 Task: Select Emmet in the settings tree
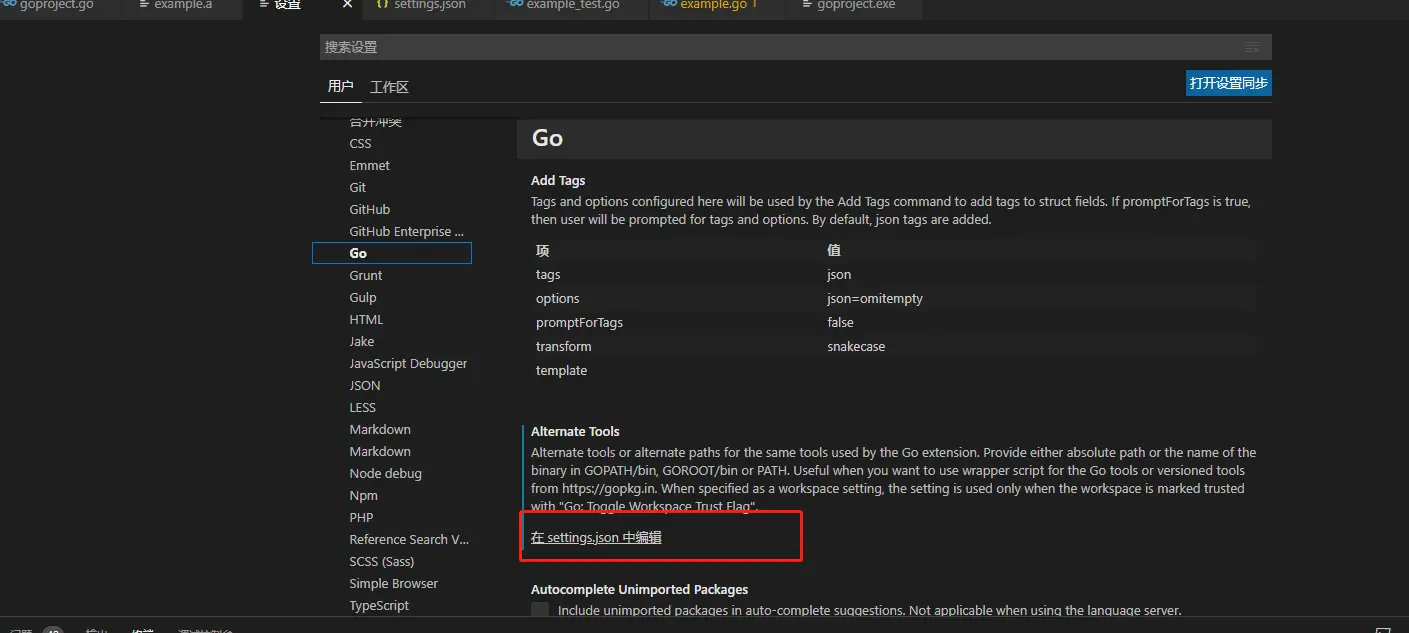(370, 166)
